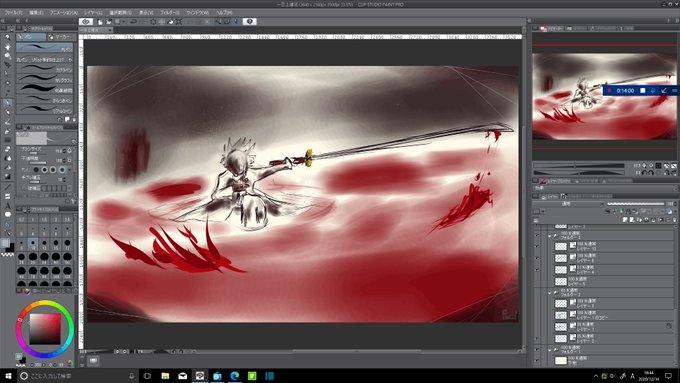Adjust stabilization value stepper arrows
This screenshot has height=383, width=680.
(x=64, y=179)
